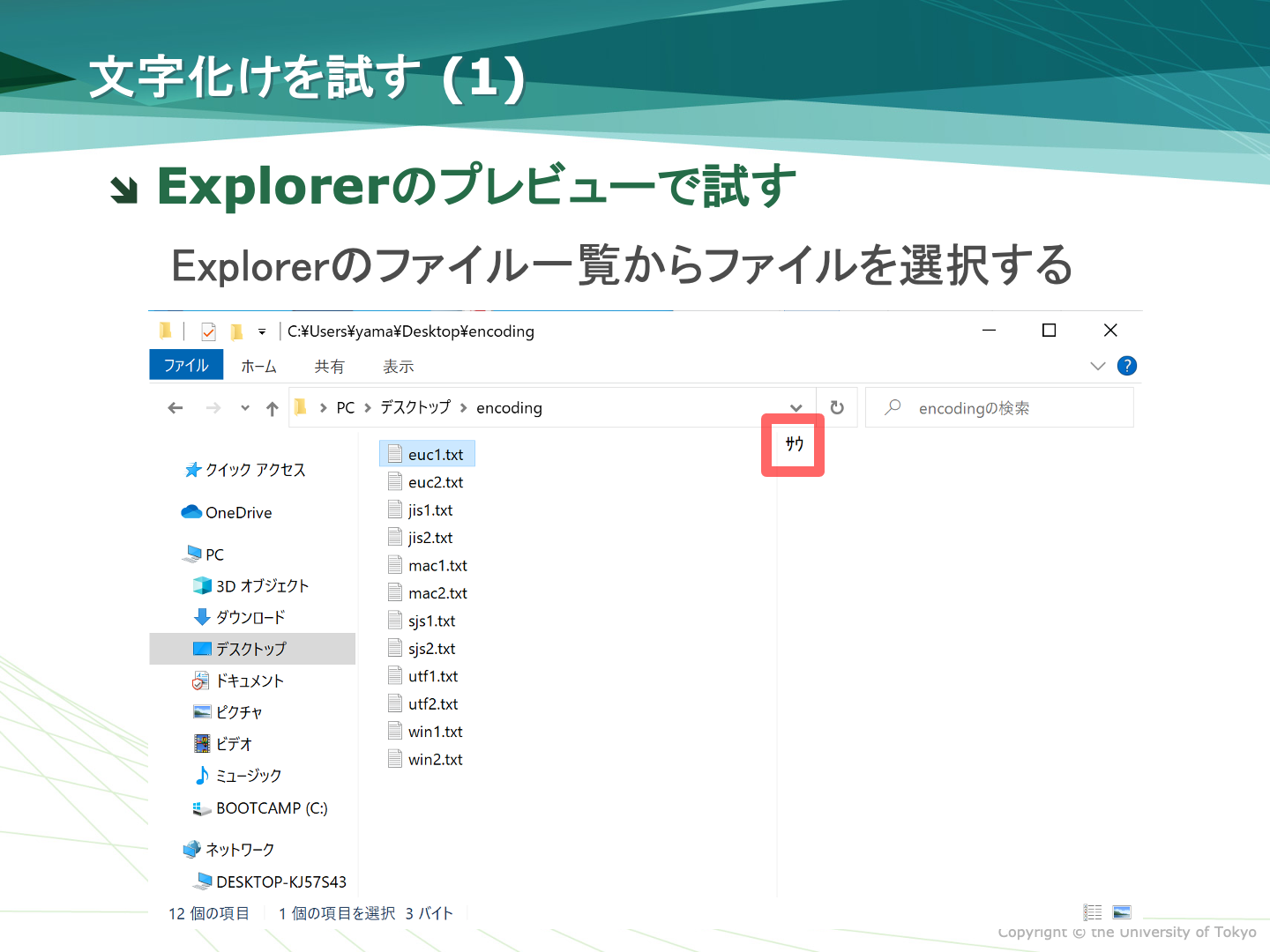Switch to the 表示 ribbon tab
The width and height of the screenshot is (1270, 952).
click(398, 366)
